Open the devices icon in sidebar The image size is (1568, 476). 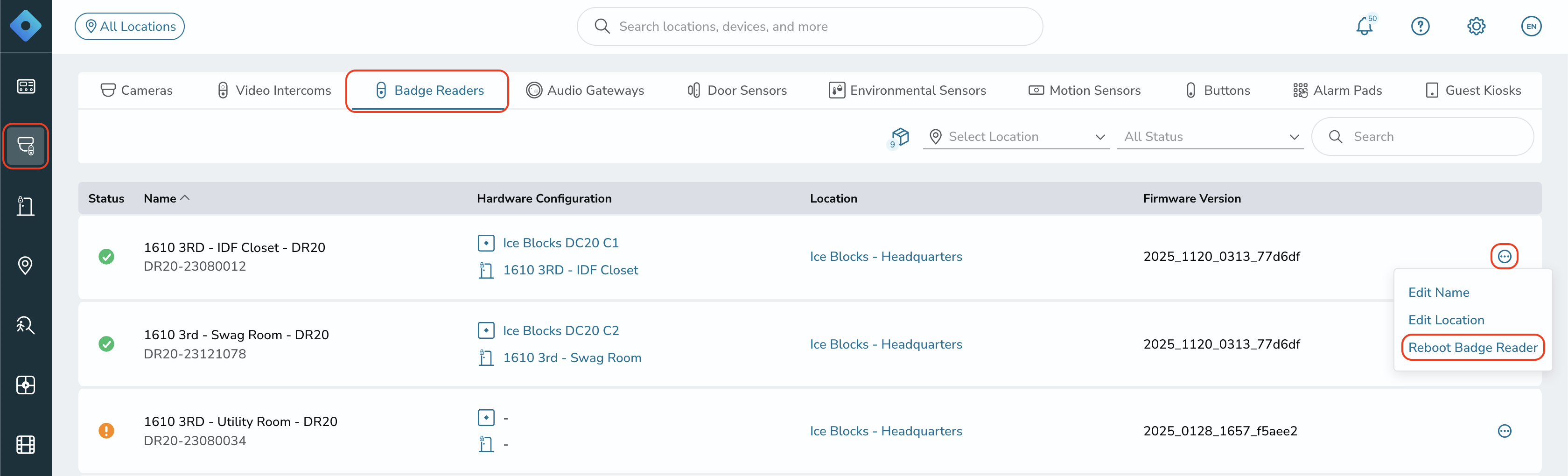coord(26,146)
